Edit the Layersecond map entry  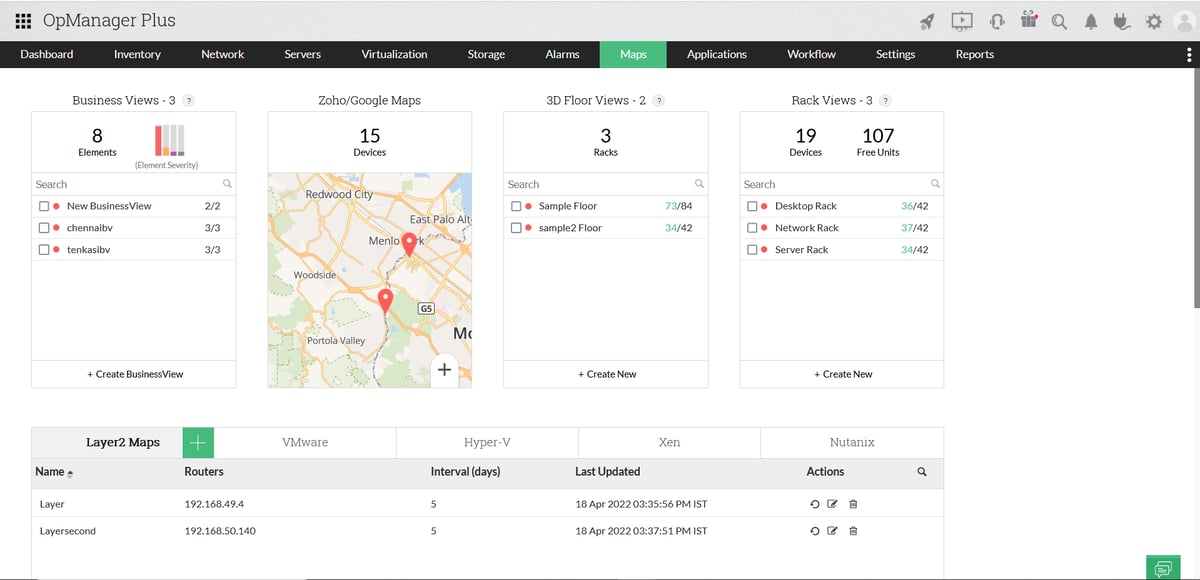[x=833, y=531]
